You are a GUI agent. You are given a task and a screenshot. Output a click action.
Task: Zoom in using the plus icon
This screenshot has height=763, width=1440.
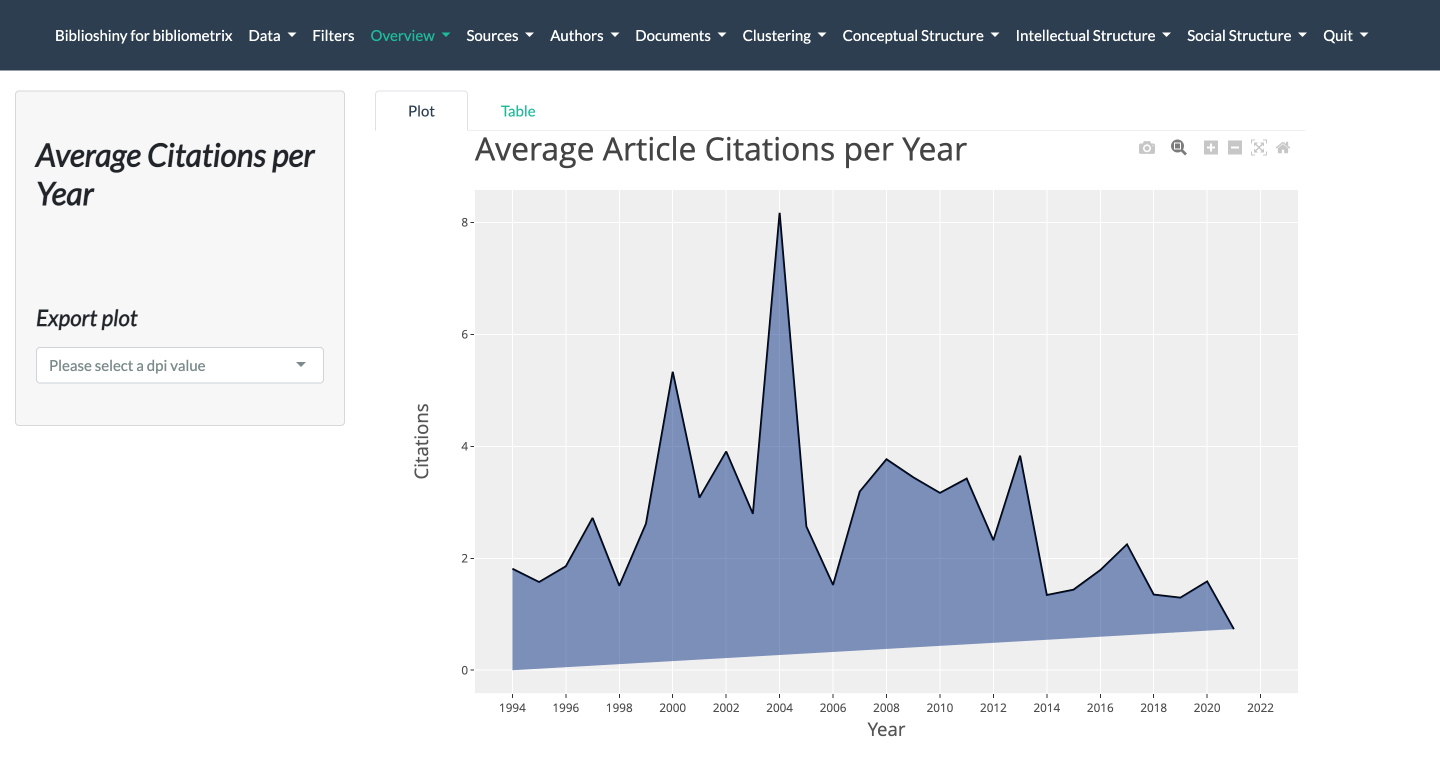point(1210,148)
